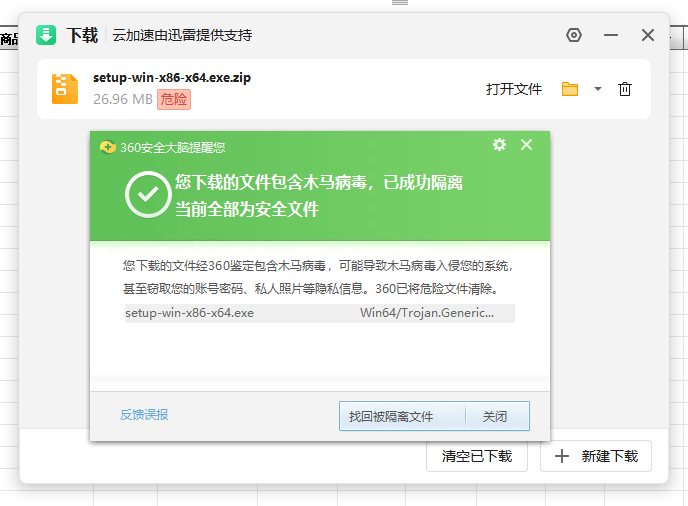This screenshot has width=688, height=506.
Task: Click 反馈误报 false positive link
Action: pyautogui.click(x=144, y=415)
